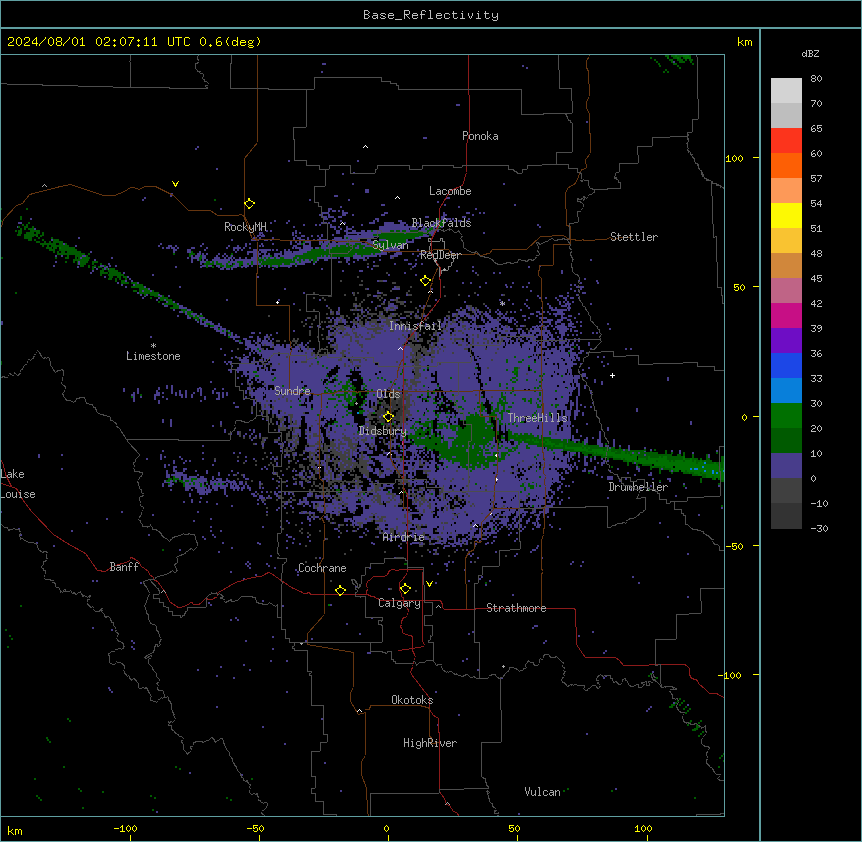Click the yellow diamond marker below Cochrane
The height and width of the screenshot is (842, 862).
point(340,590)
